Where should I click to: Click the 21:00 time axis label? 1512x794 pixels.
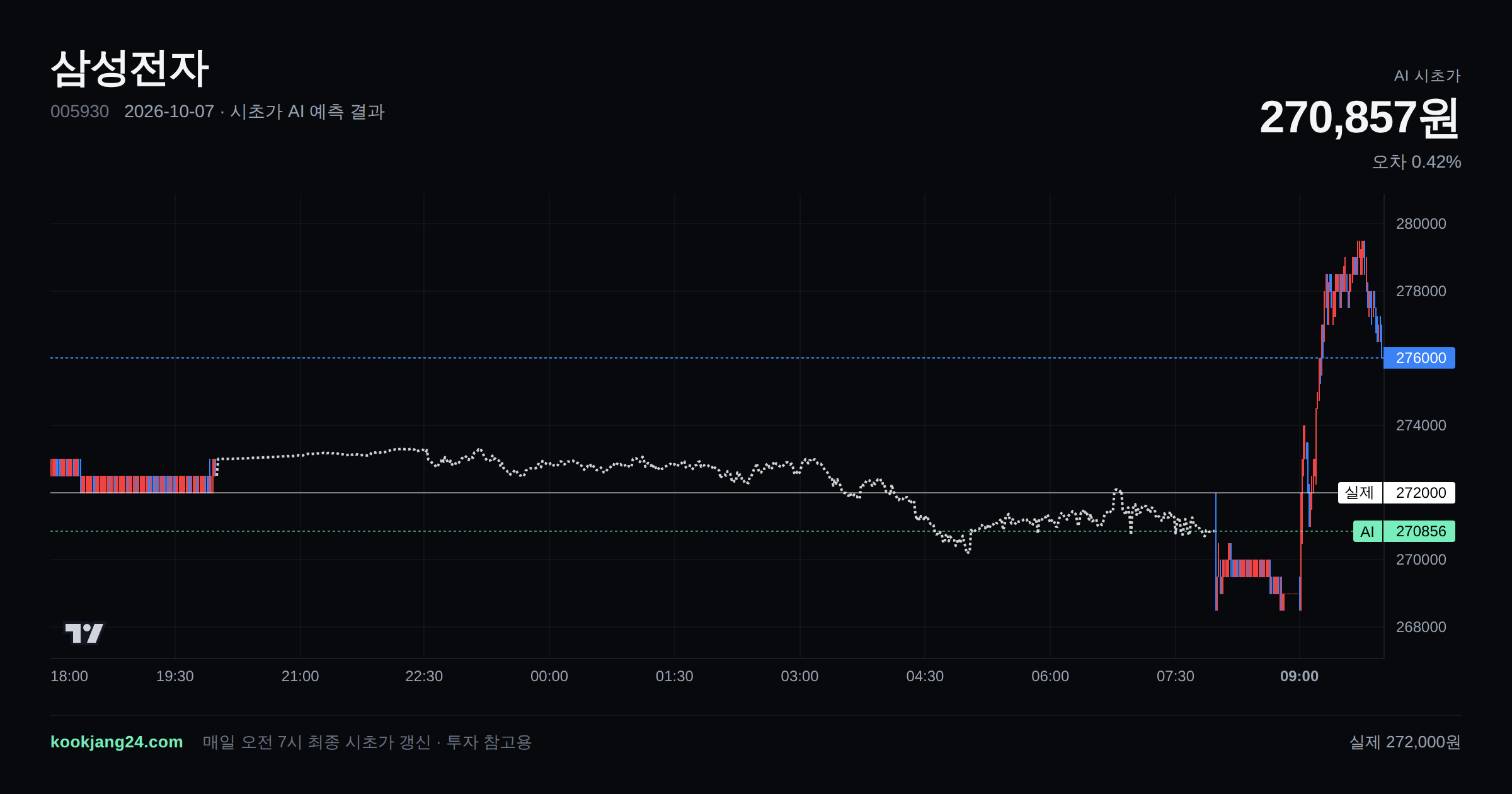[x=300, y=676]
